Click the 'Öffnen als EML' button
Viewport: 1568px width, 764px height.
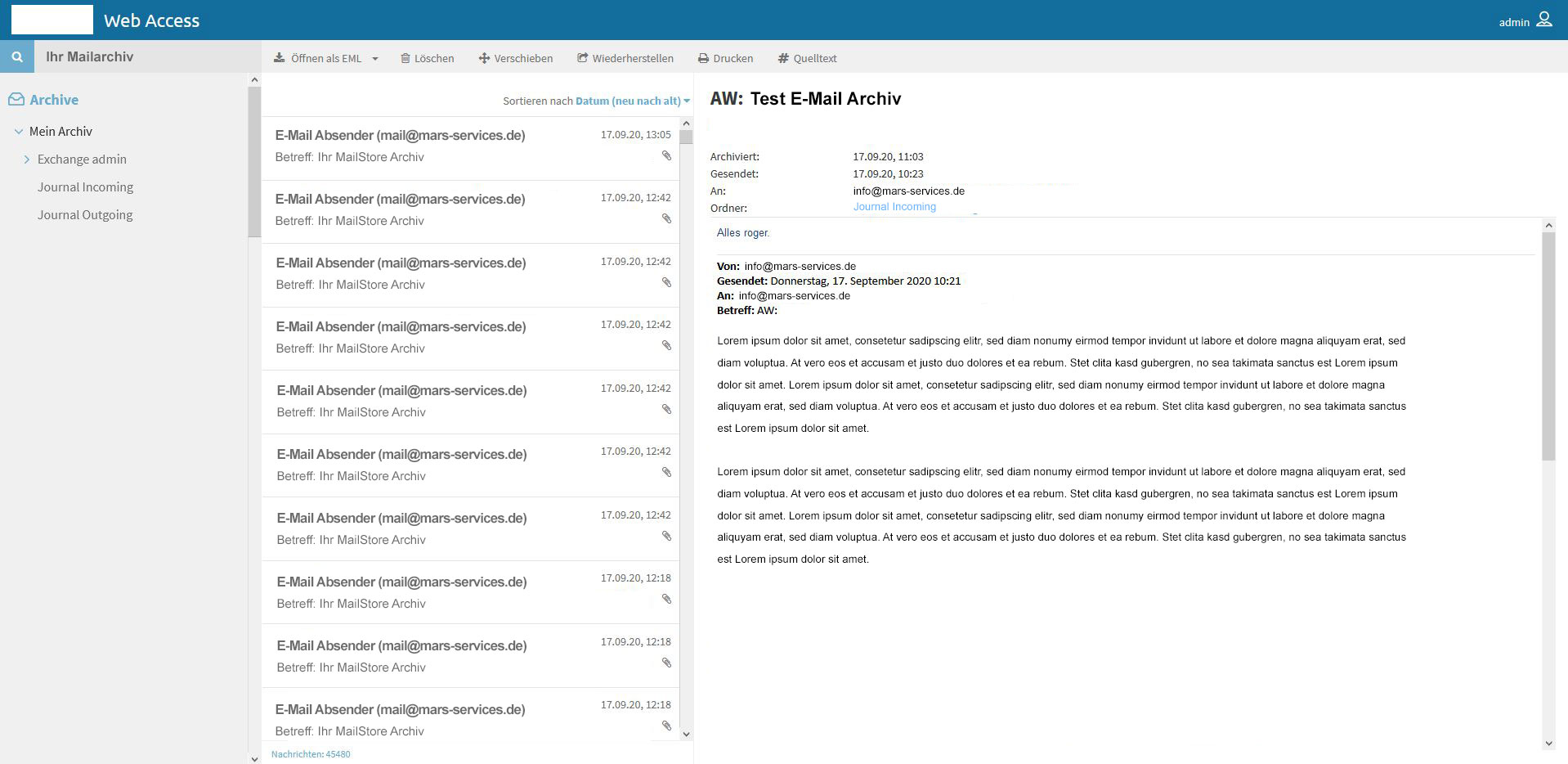[318, 58]
